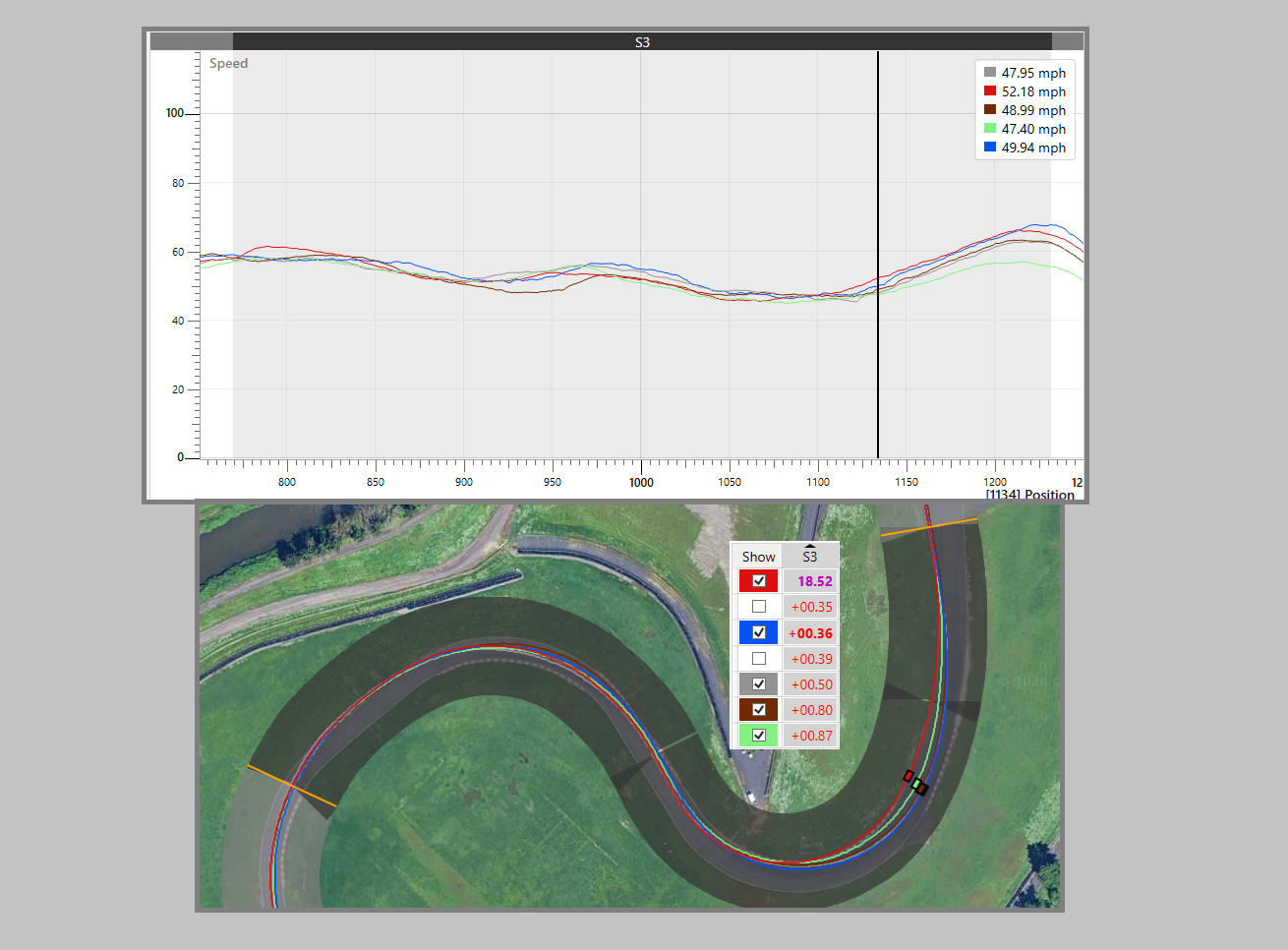This screenshot has width=1288, height=950.
Task: Hide the gray +00.50 lap trace
Action: click(x=758, y=683)
